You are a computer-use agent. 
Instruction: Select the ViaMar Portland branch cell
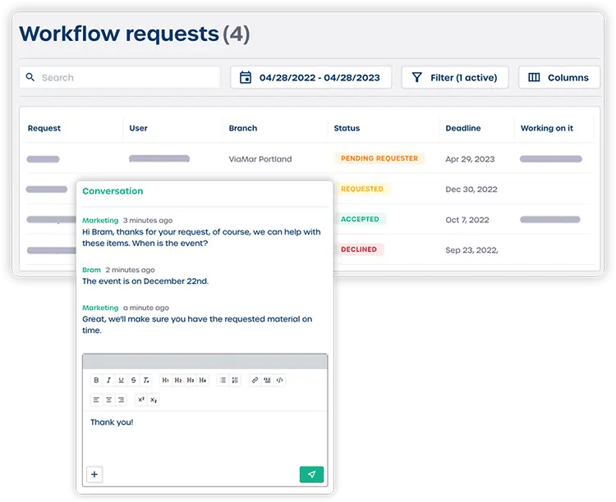coord(260,159)
